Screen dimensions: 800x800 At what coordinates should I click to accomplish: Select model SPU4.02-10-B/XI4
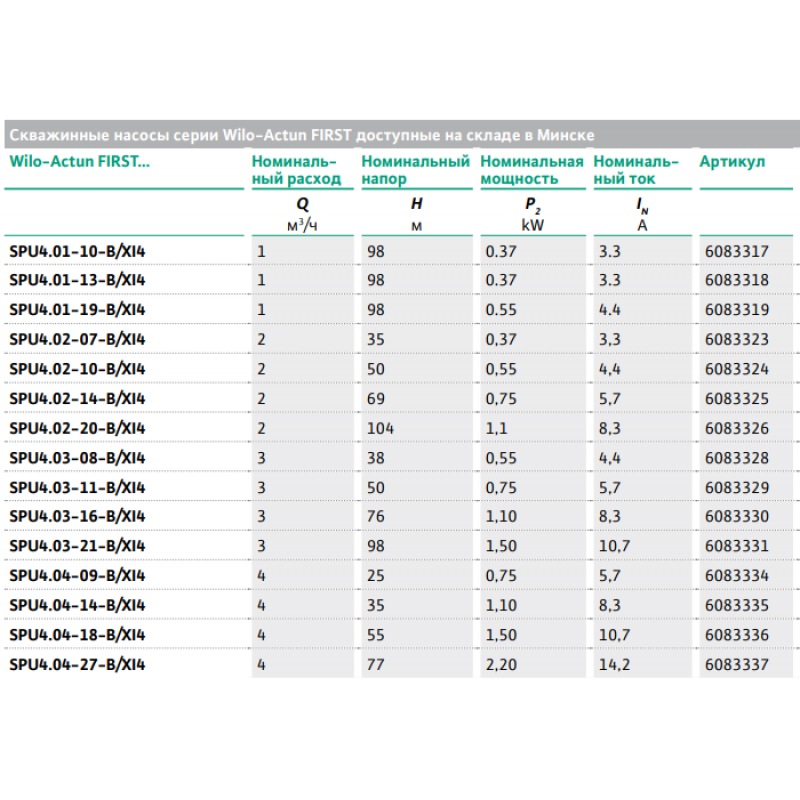point(77,369)
